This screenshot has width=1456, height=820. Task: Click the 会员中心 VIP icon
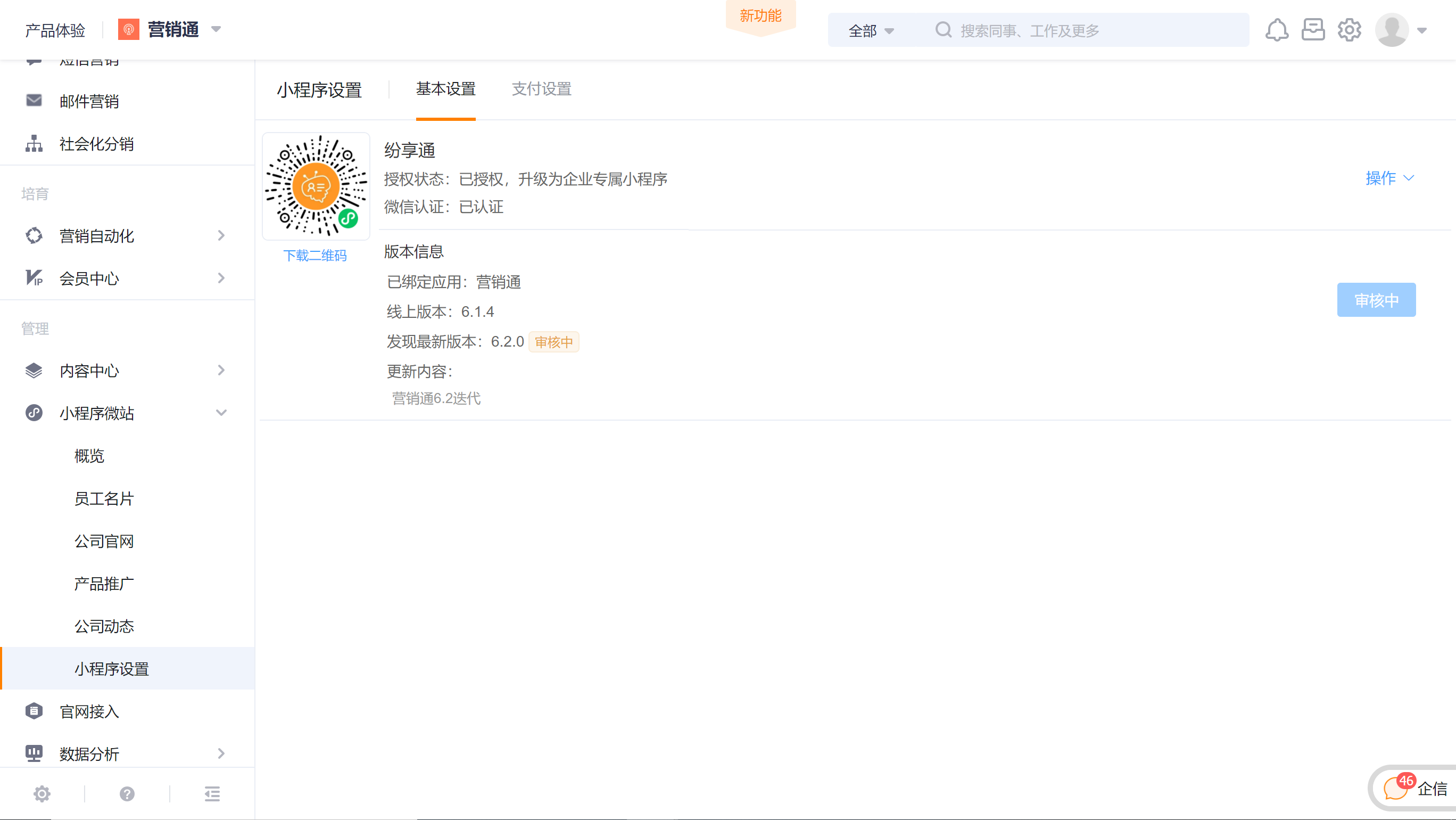34,278
